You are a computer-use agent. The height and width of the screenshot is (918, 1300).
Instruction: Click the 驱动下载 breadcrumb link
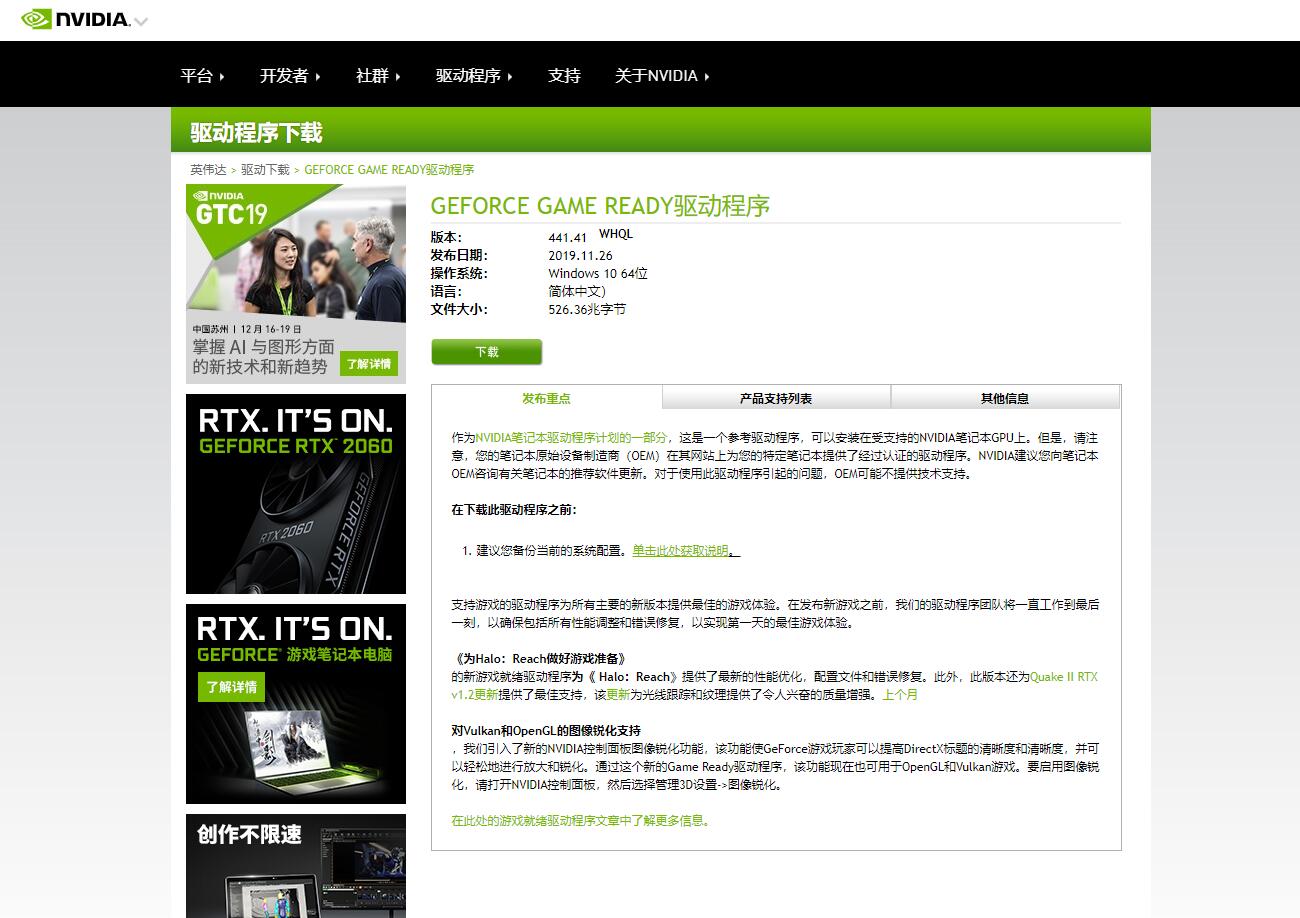(265, 170)
